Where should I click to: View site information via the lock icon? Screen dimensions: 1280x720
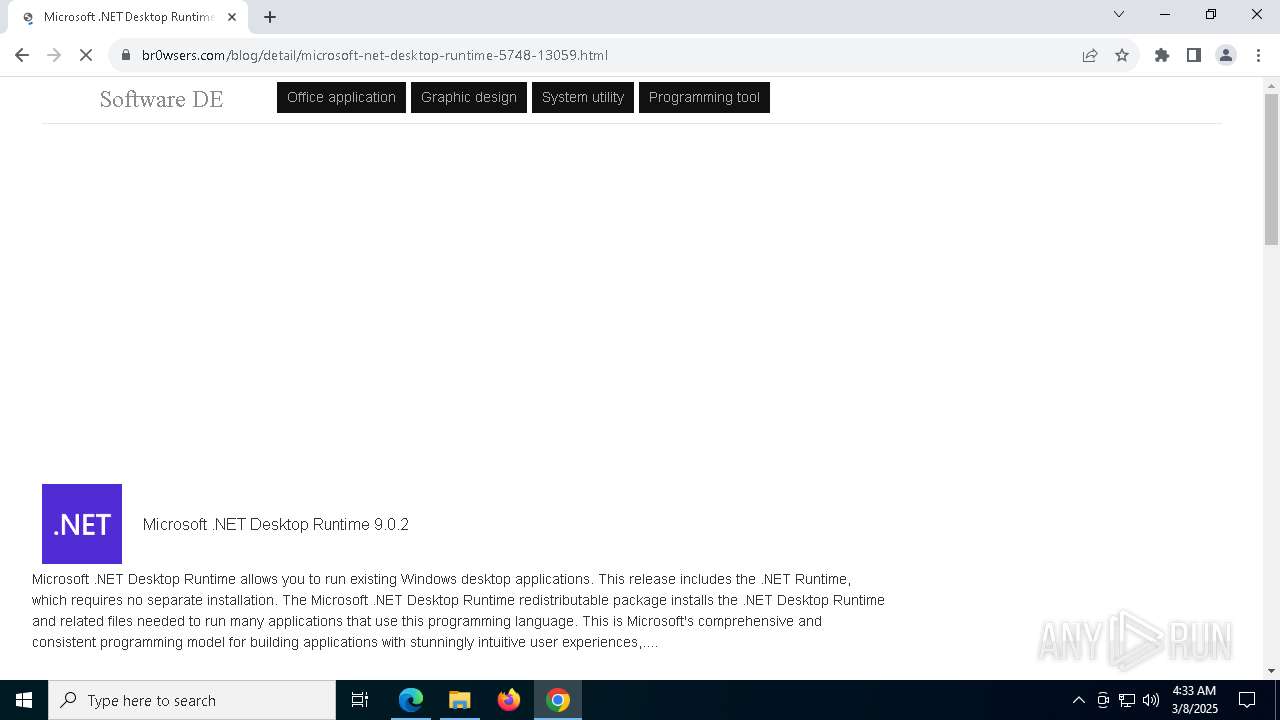[126, 55]
